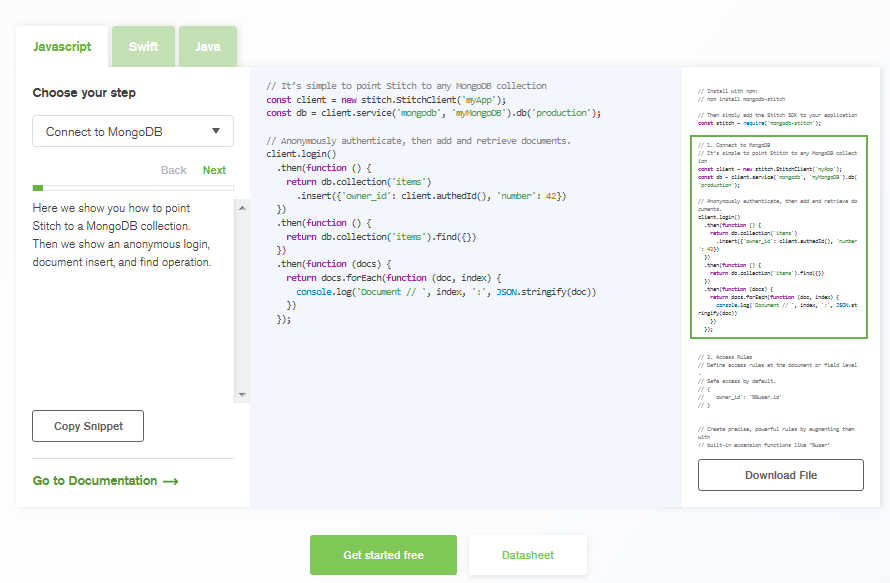Switch to the Java tab
The height and width of the screenshot is (583, 890).
tap(208, 47)
